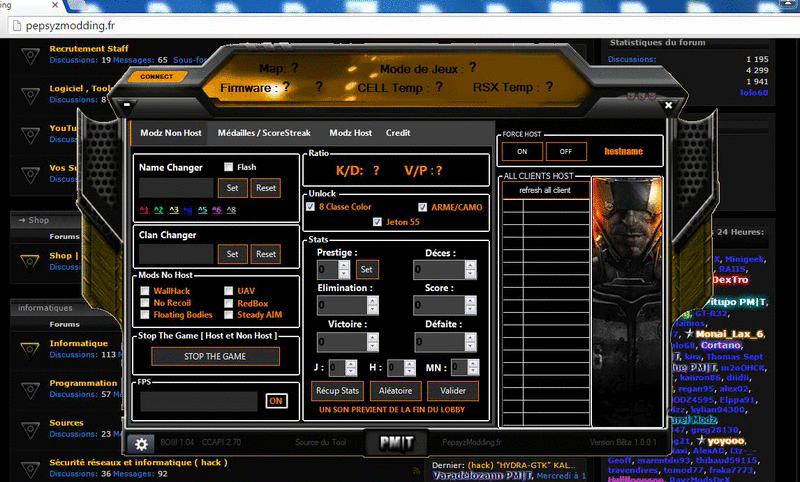Viewport: 800px width, 482px height.
Task: Open the settings gear in the tool footer
Action: click(x=141, y=444)
